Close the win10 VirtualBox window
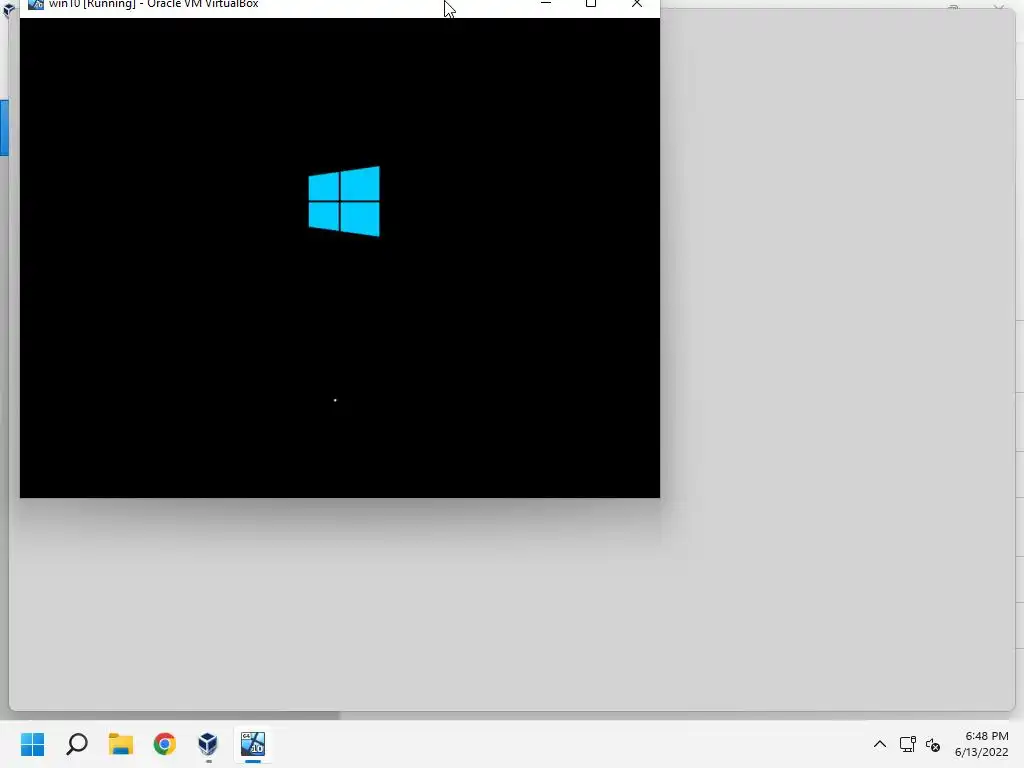The image size is (1024, 768). coord(637,4)
